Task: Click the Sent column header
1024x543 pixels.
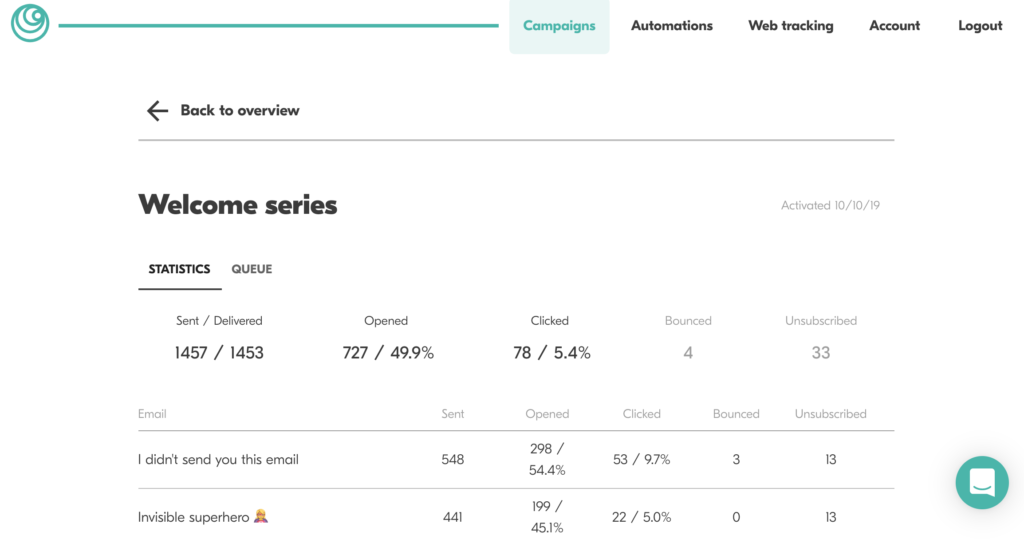Action: pyautogui.click(x=452, y=414)
